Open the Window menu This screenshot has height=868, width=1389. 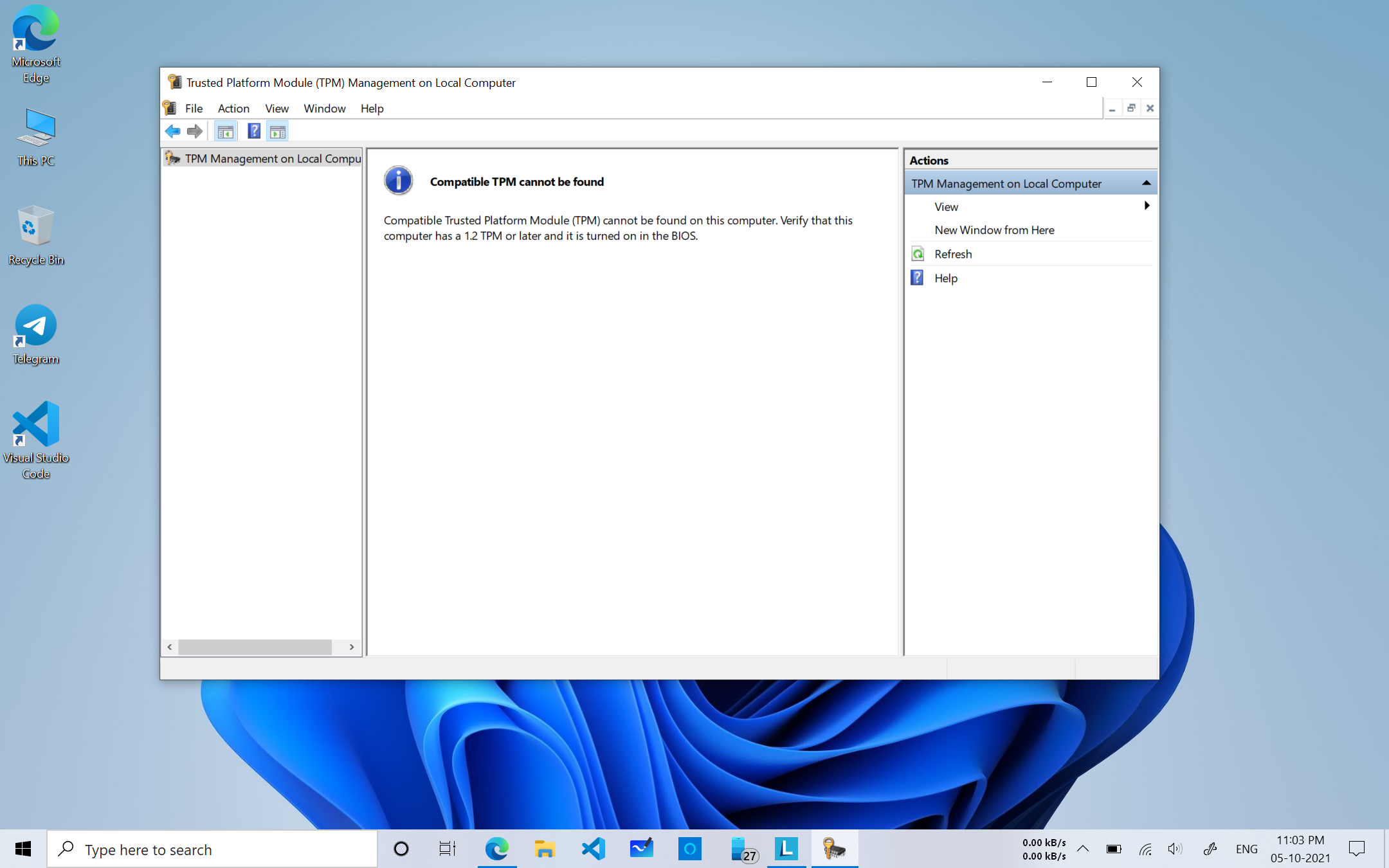point(324,108)
